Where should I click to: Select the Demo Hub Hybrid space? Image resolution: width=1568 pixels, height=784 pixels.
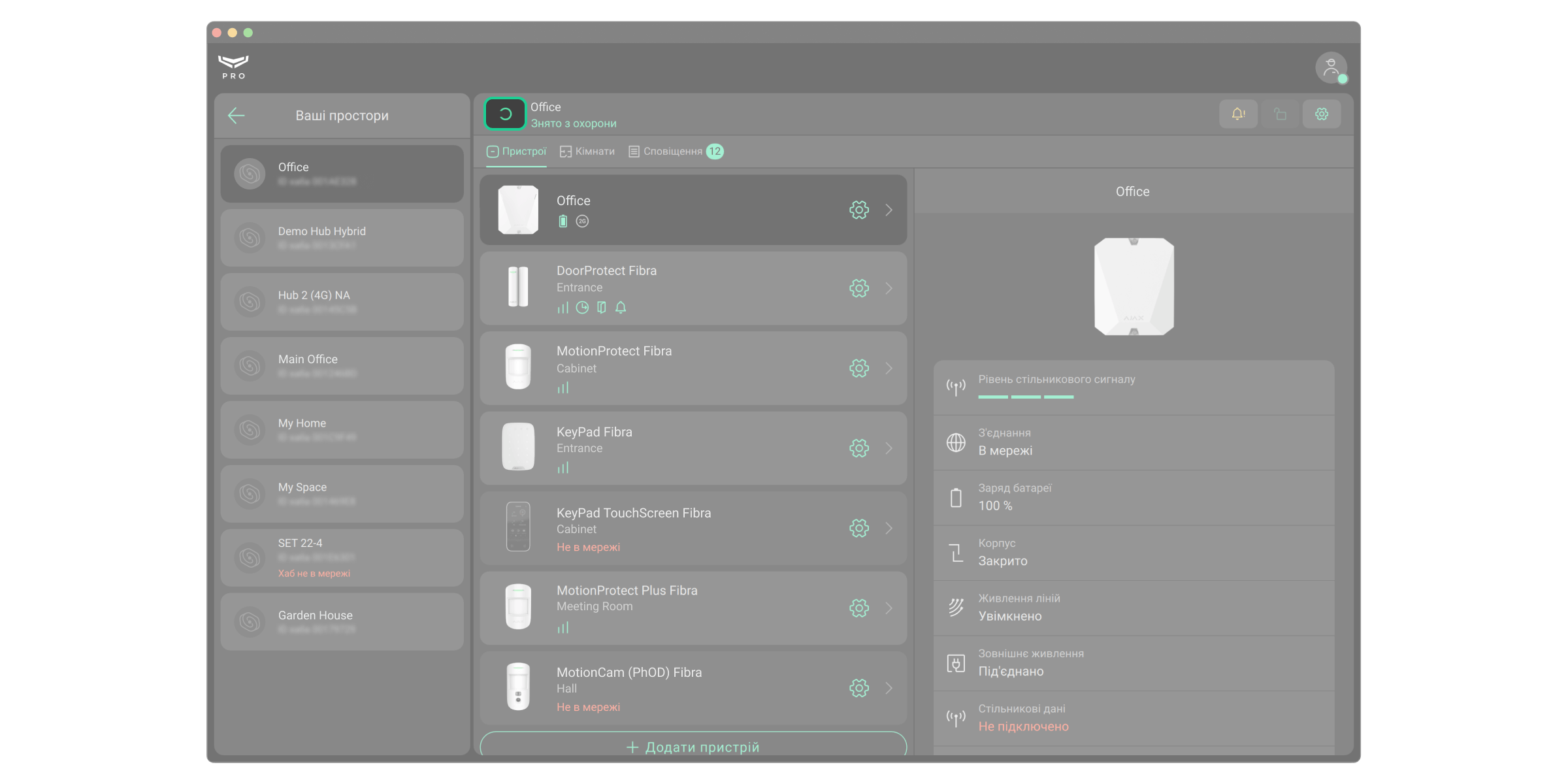(342, 237)
